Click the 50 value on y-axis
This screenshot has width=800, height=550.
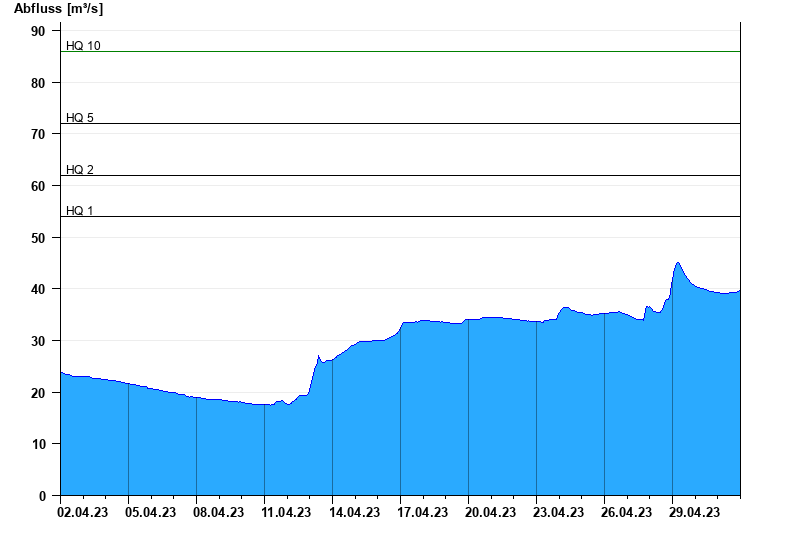point(38,238)
